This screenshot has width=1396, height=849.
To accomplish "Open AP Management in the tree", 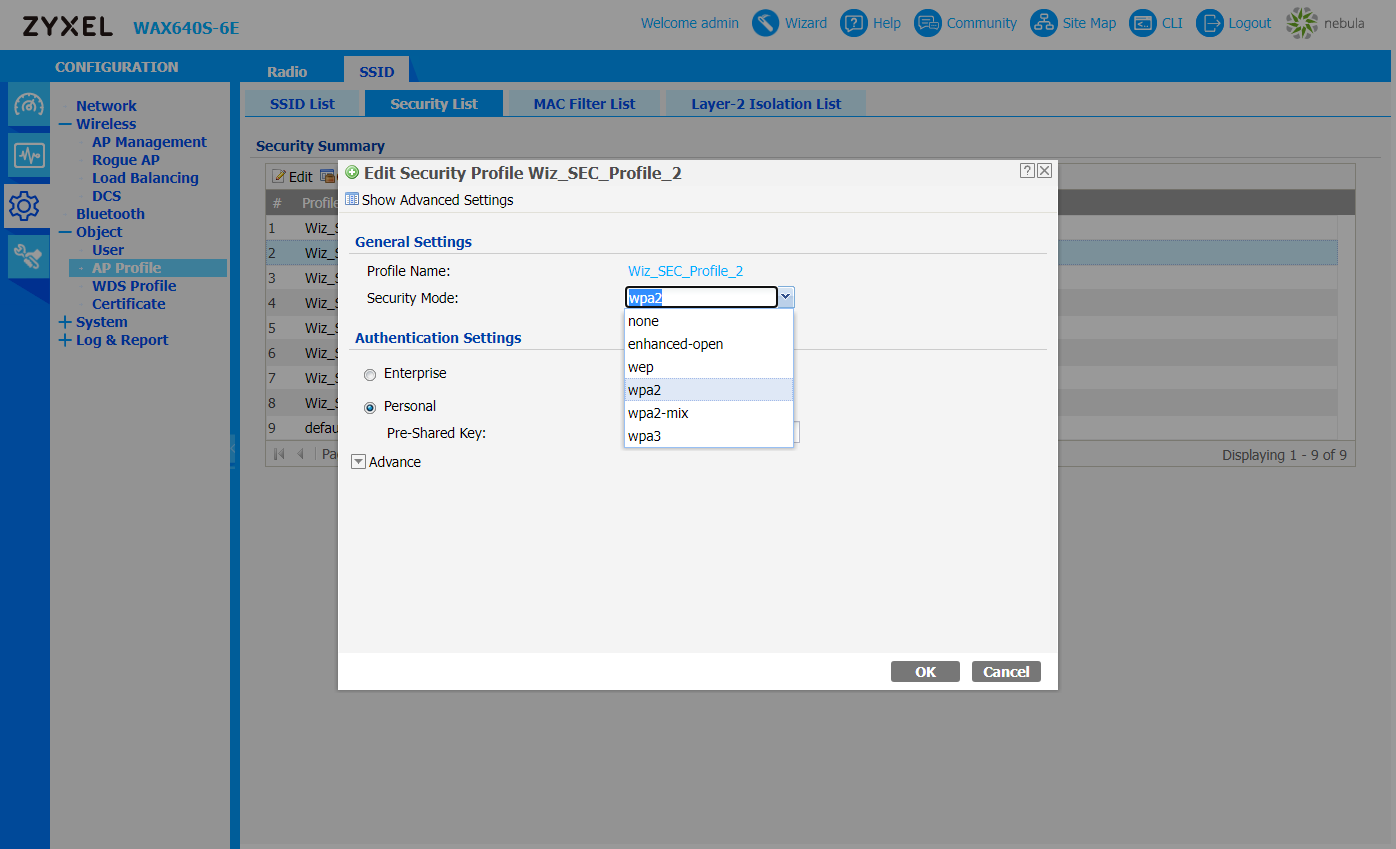I will click(149, 142).
